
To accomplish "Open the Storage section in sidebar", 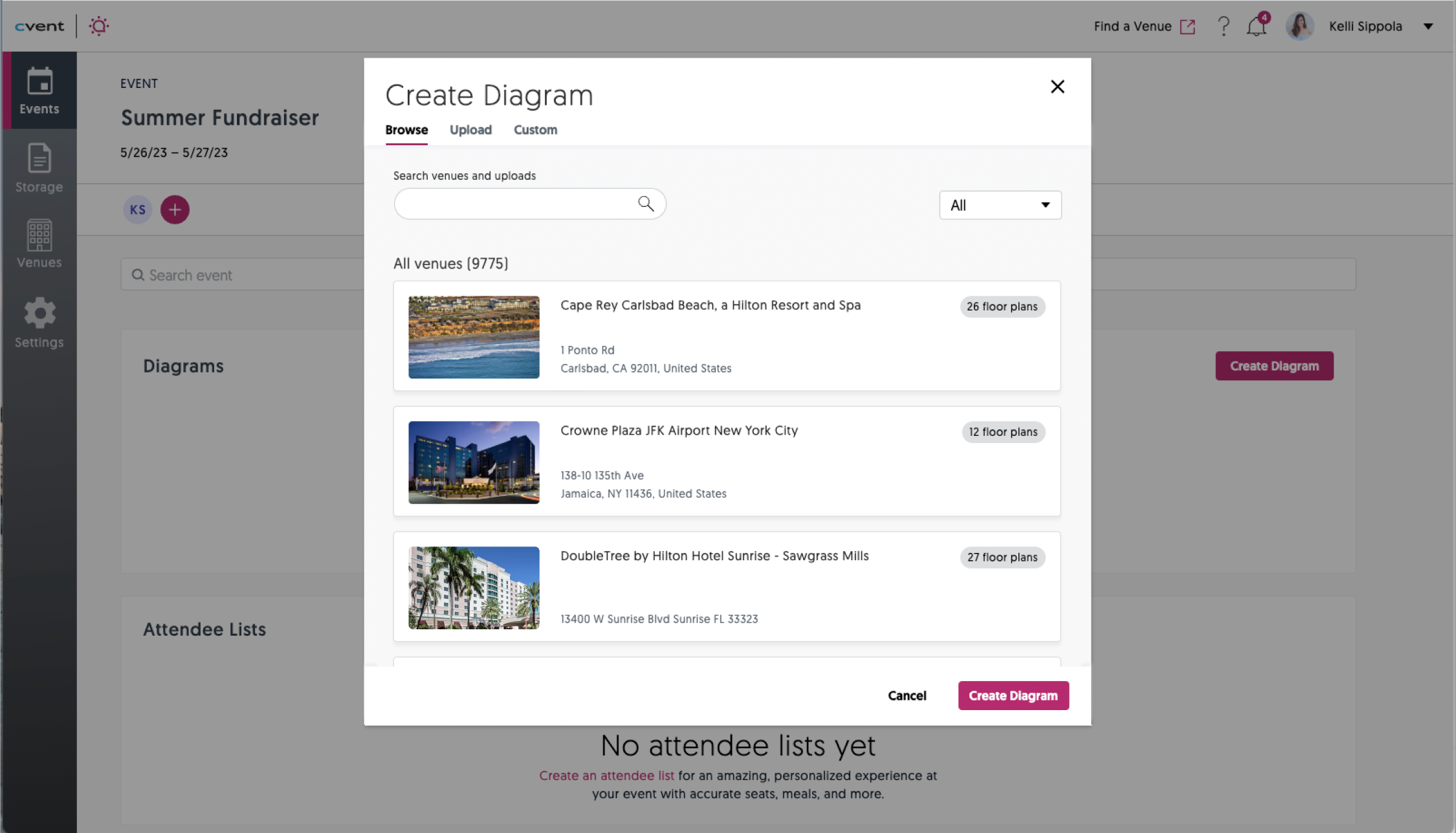I will tap(39, 168).
